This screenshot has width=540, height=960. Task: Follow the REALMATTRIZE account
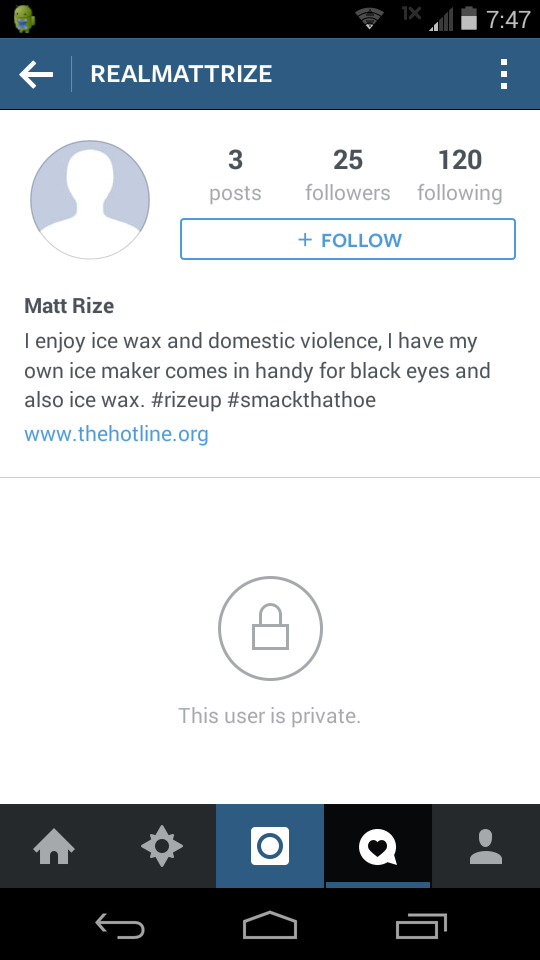pos(348,239)
